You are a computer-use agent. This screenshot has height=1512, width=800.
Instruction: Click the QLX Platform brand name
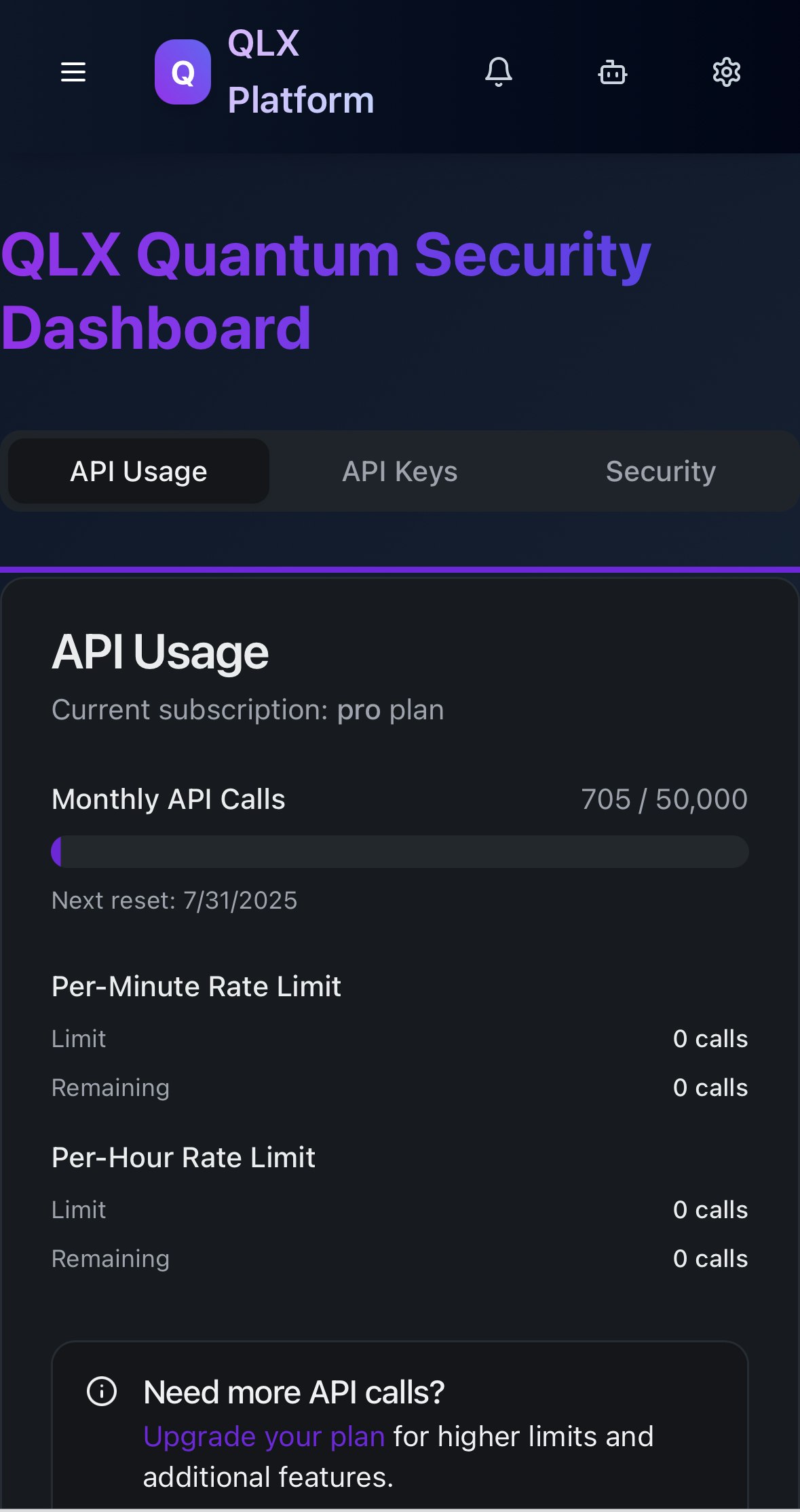click(x=301, y=72)
